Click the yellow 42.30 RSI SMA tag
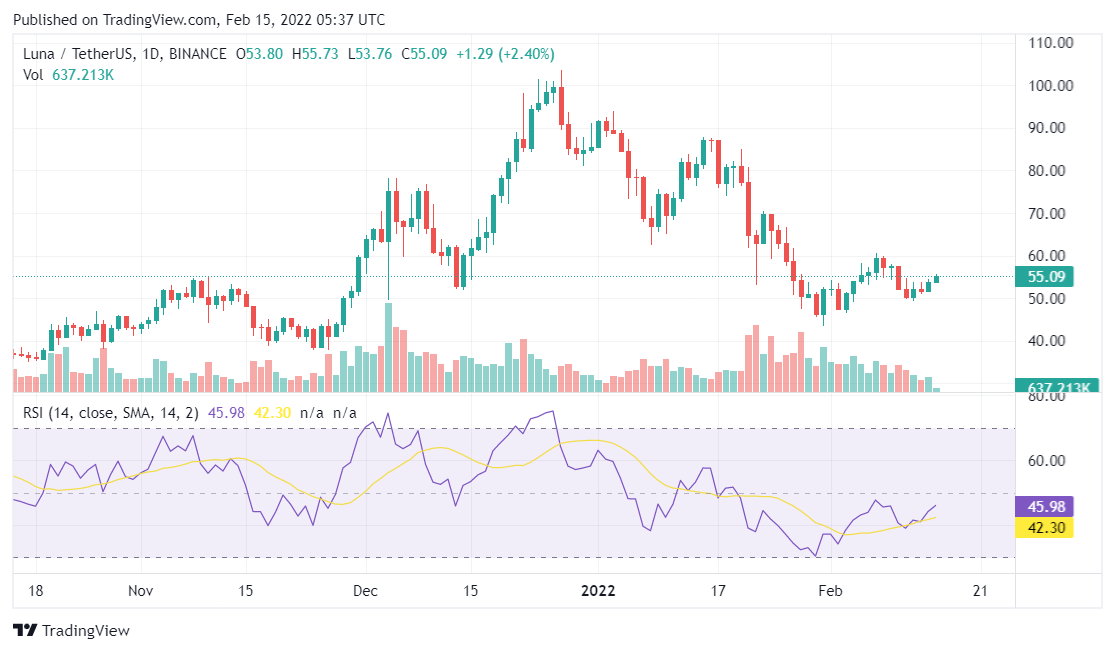This screenshot has height=652, width=1115. [x=1043, y=527]
